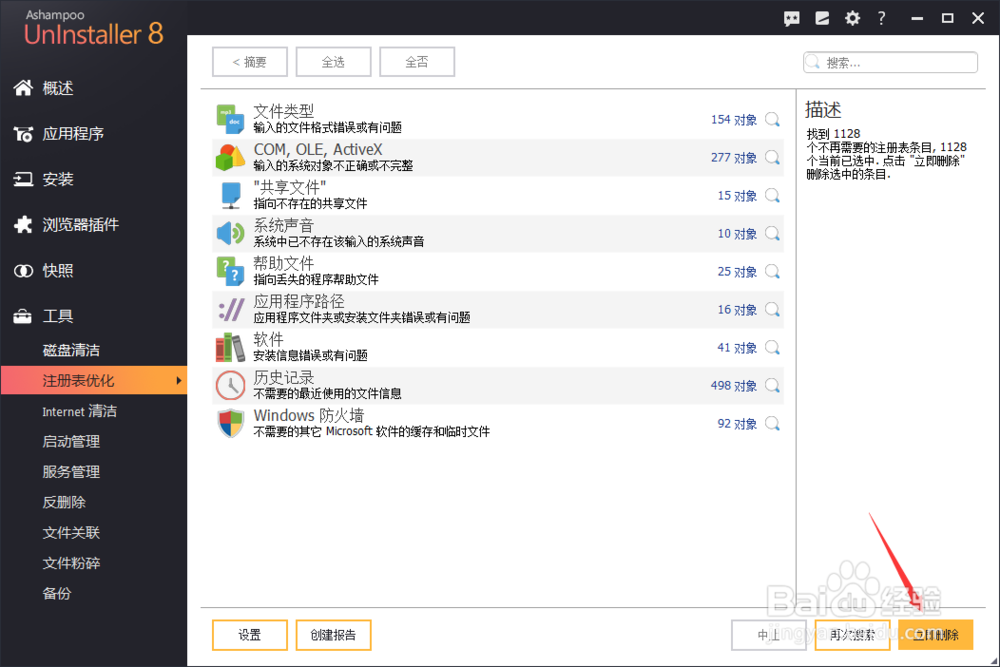This screenshot has height=667, width=1000.
Task: Click the 应用程序路径 category icon
Action: coord(230,310)
